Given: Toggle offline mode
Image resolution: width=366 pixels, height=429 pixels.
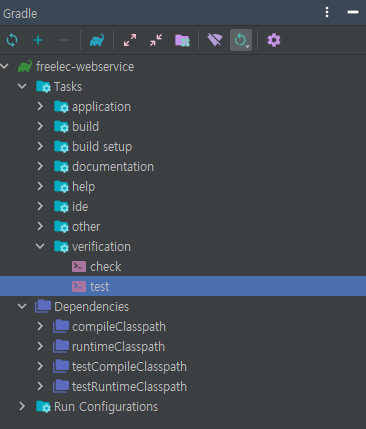Looking at the screenshot, I should coord(215,40).
